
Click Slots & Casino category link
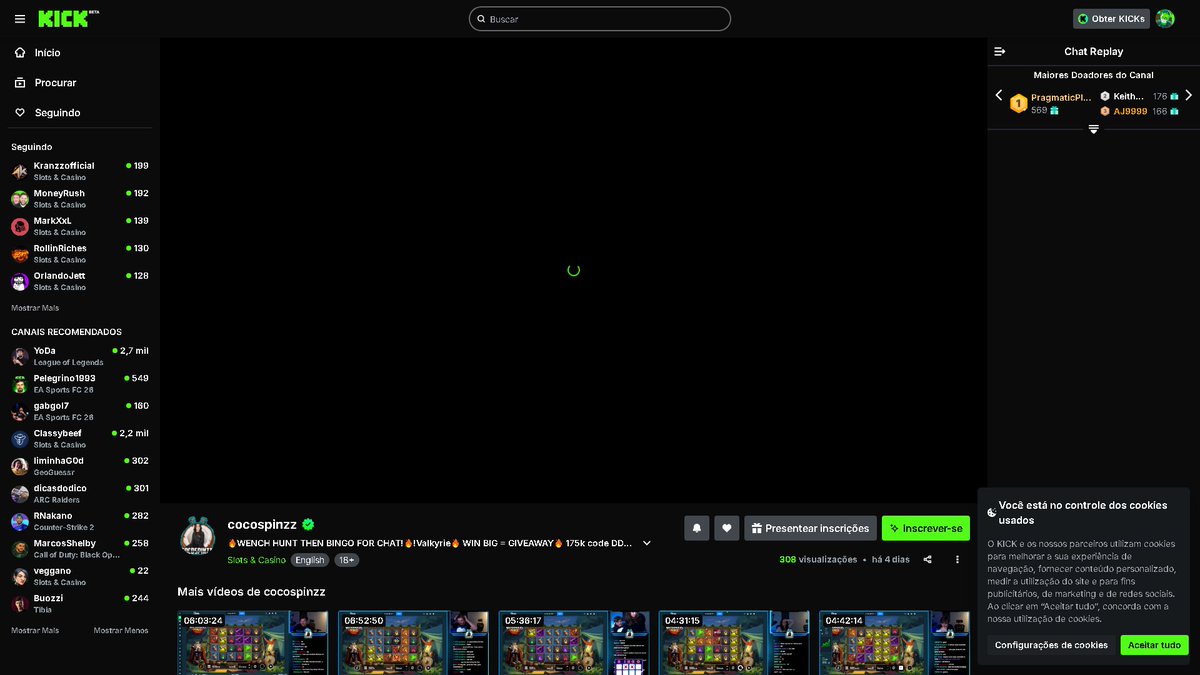(256, 560)
